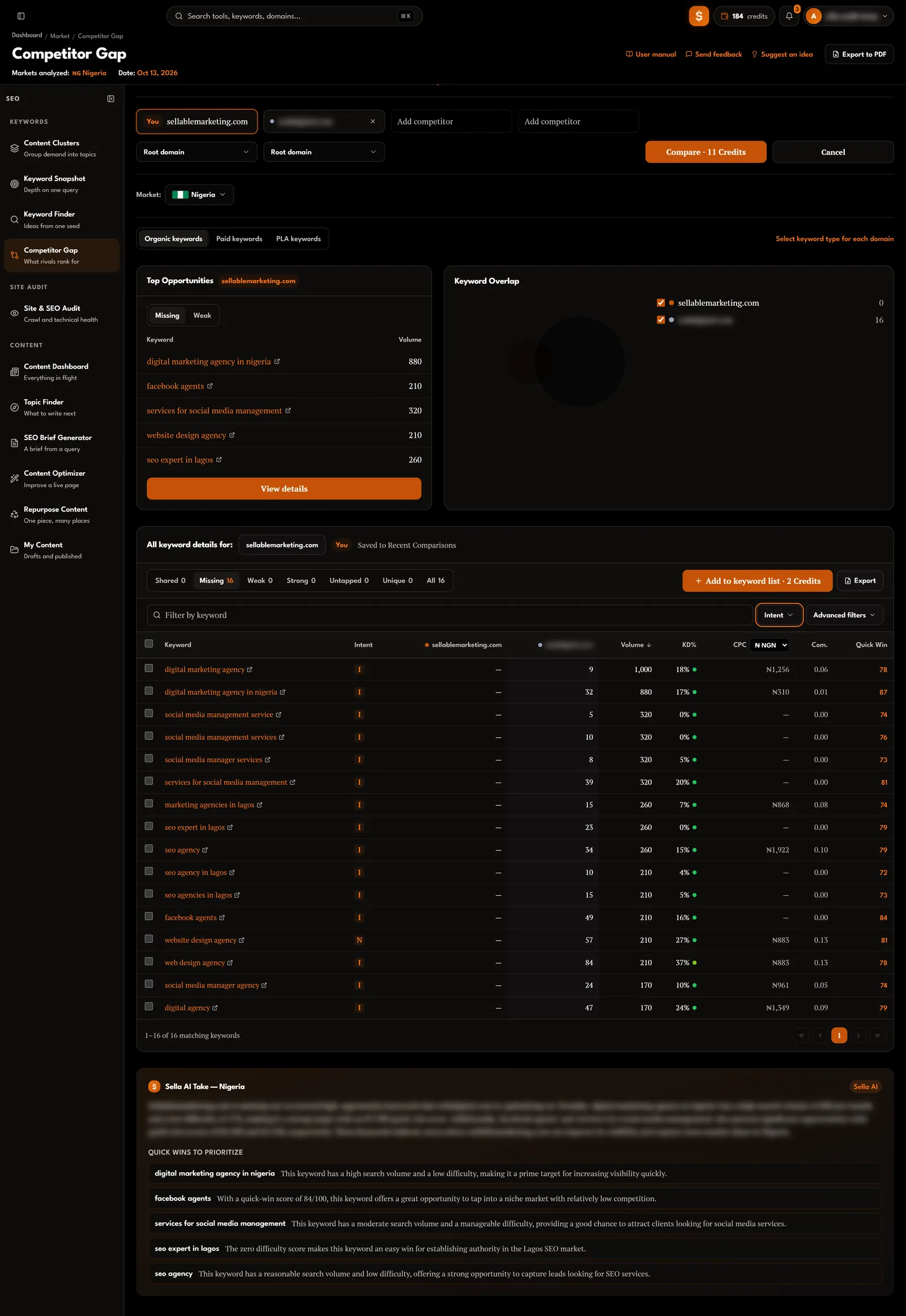Collapse the SEO sidebar section icon

click(x=110, y=99)
